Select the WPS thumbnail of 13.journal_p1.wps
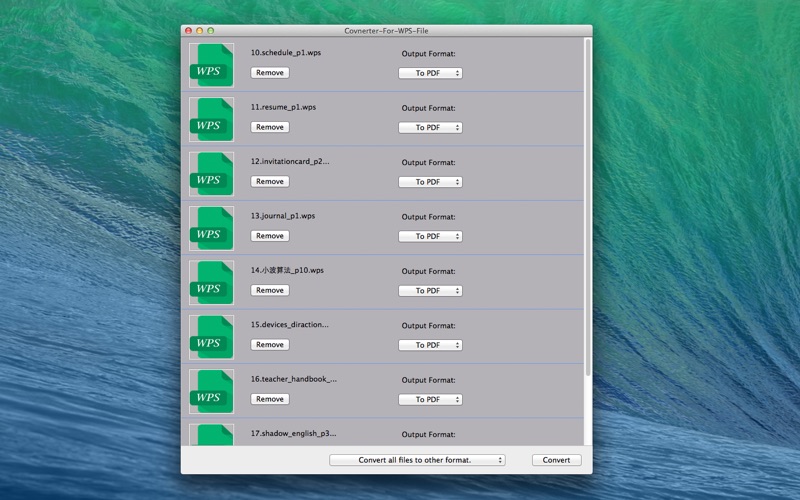800x500 pixels. point(212,228)
